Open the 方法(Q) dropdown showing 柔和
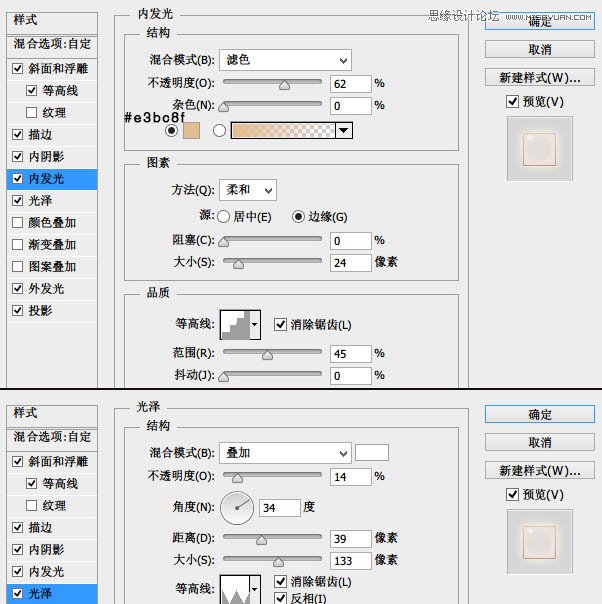The image size is (602, 604). (248, 190)
